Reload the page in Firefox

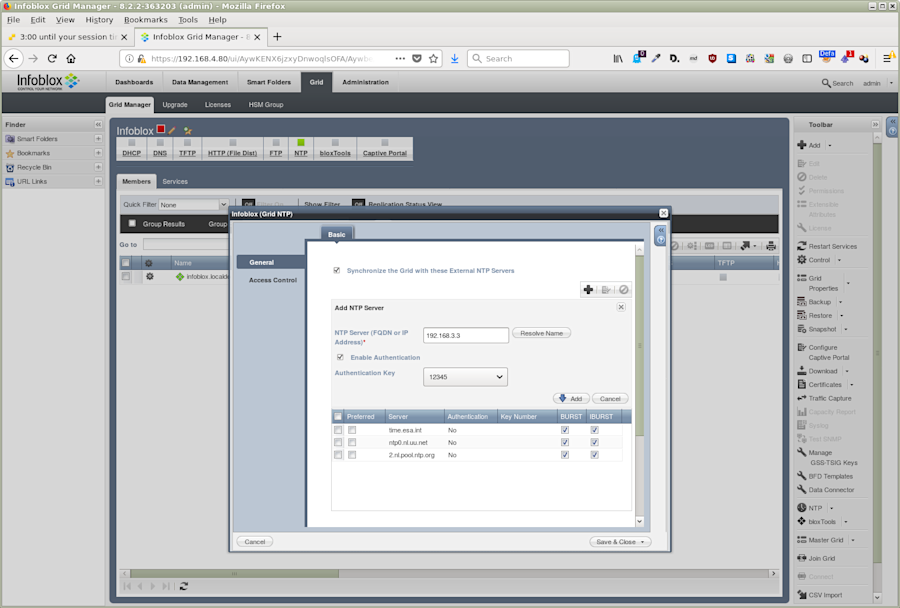[x=52, y=59]
